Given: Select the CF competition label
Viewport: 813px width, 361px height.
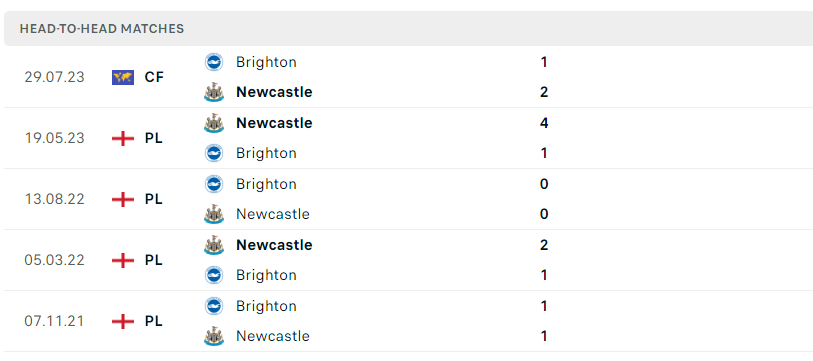Looking at the screenshot, I should pyautogui.click(x=154, y=77).
